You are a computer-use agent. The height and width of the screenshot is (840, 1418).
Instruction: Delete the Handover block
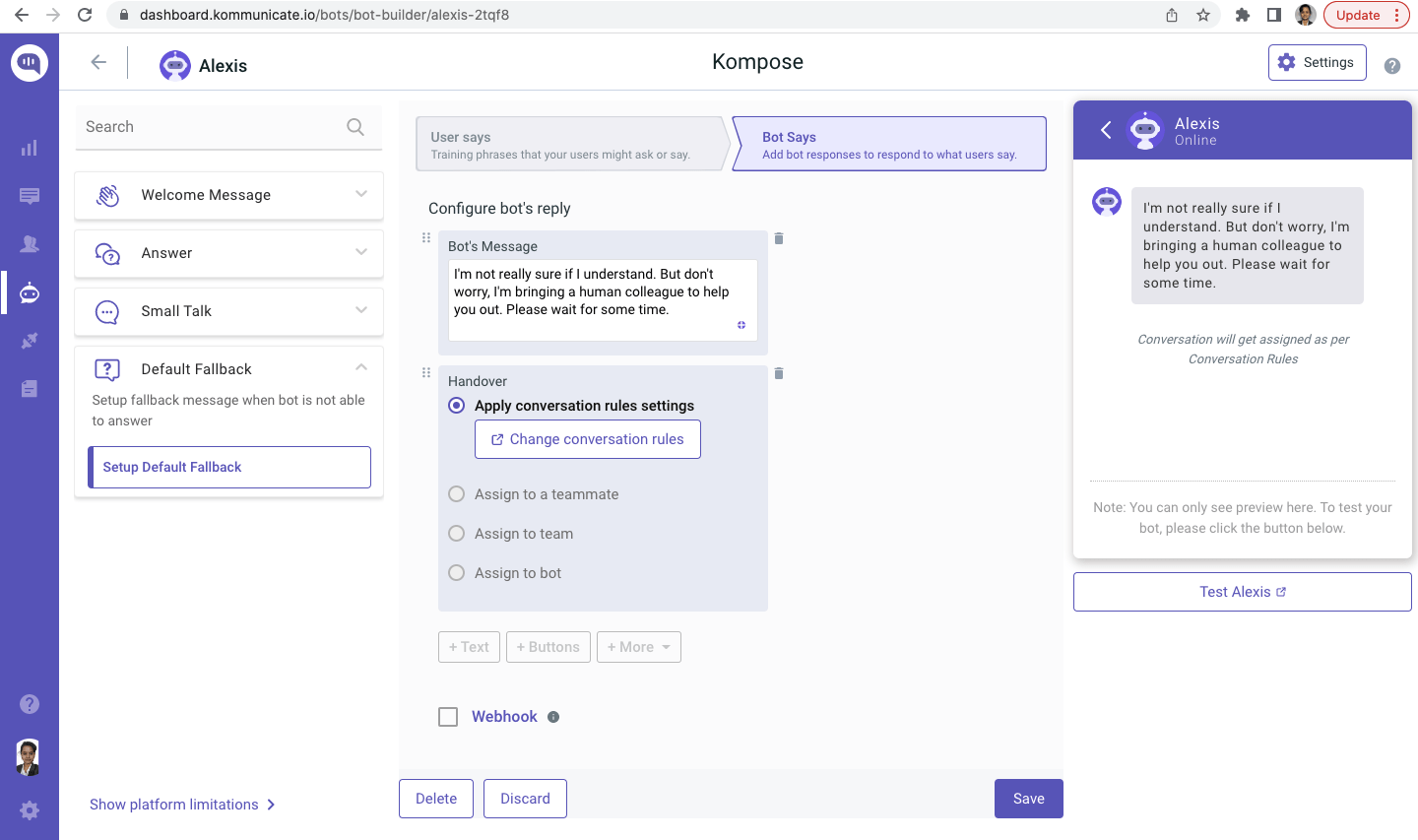(x=779, y=373)
